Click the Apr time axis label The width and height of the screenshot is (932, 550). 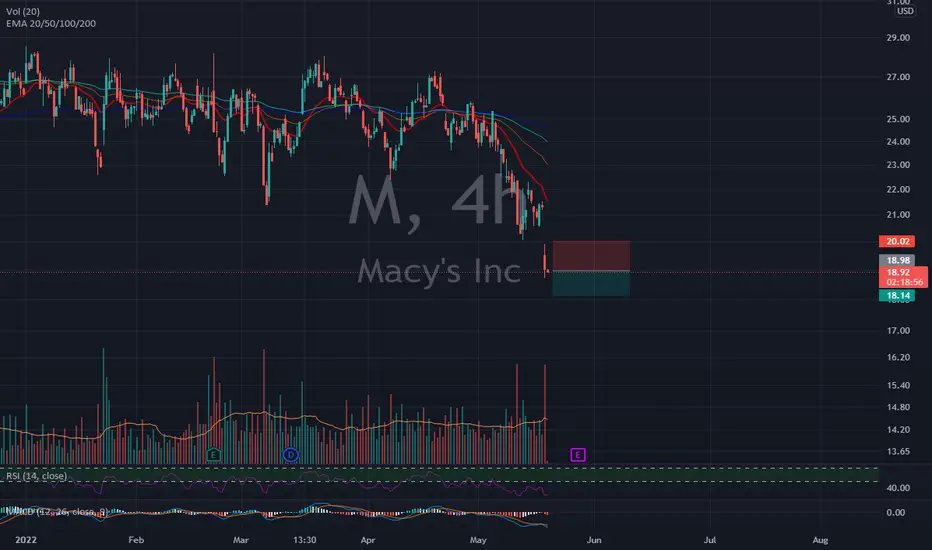click(x=368, y=540)
